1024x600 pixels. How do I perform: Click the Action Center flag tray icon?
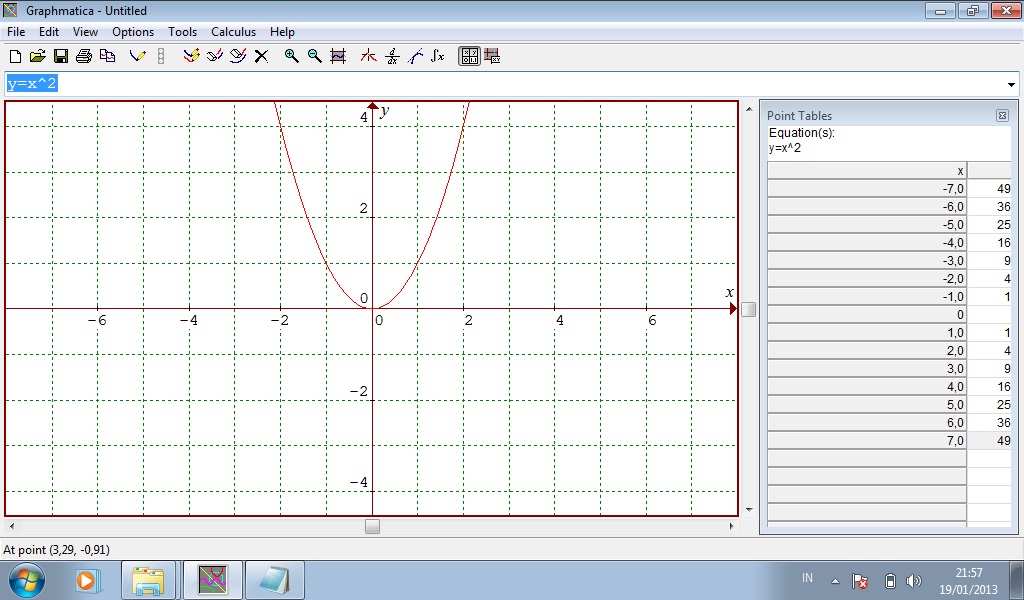[860, 580]
